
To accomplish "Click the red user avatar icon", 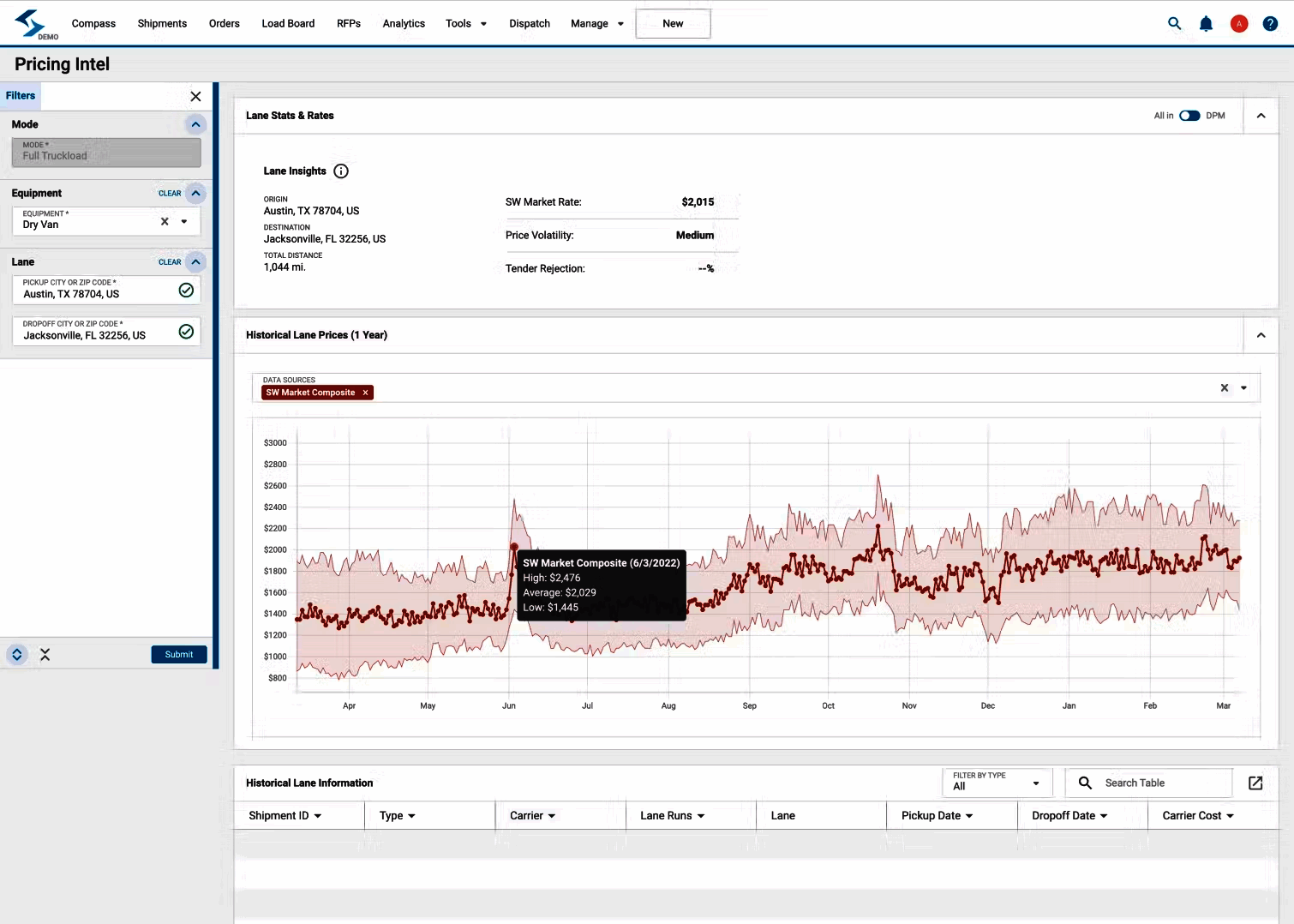I will tap(1238, 24).
